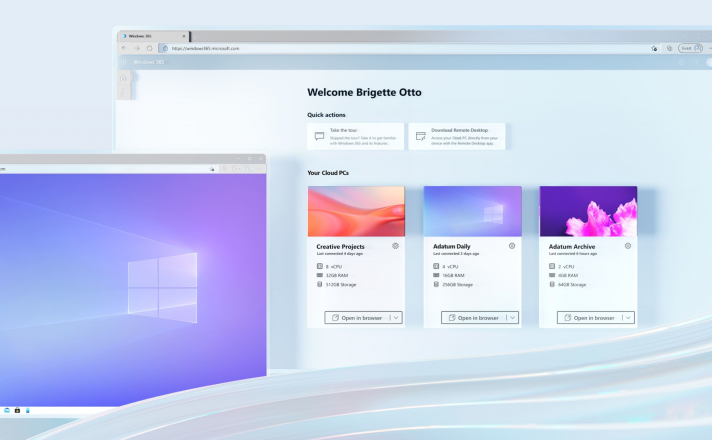Click vCPU icon on Adatum Daily card

click(x=436, y=267)
